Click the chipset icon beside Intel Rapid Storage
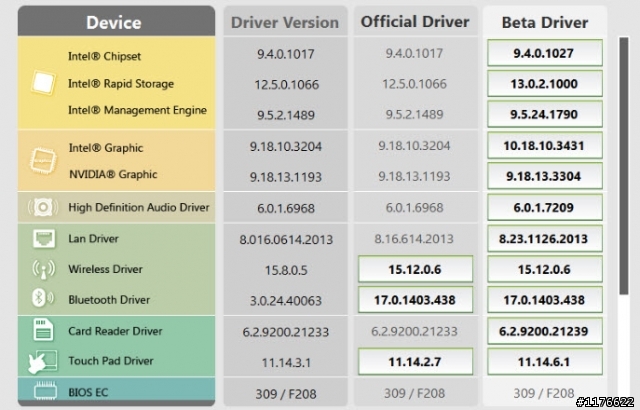 tap(43, 82)
